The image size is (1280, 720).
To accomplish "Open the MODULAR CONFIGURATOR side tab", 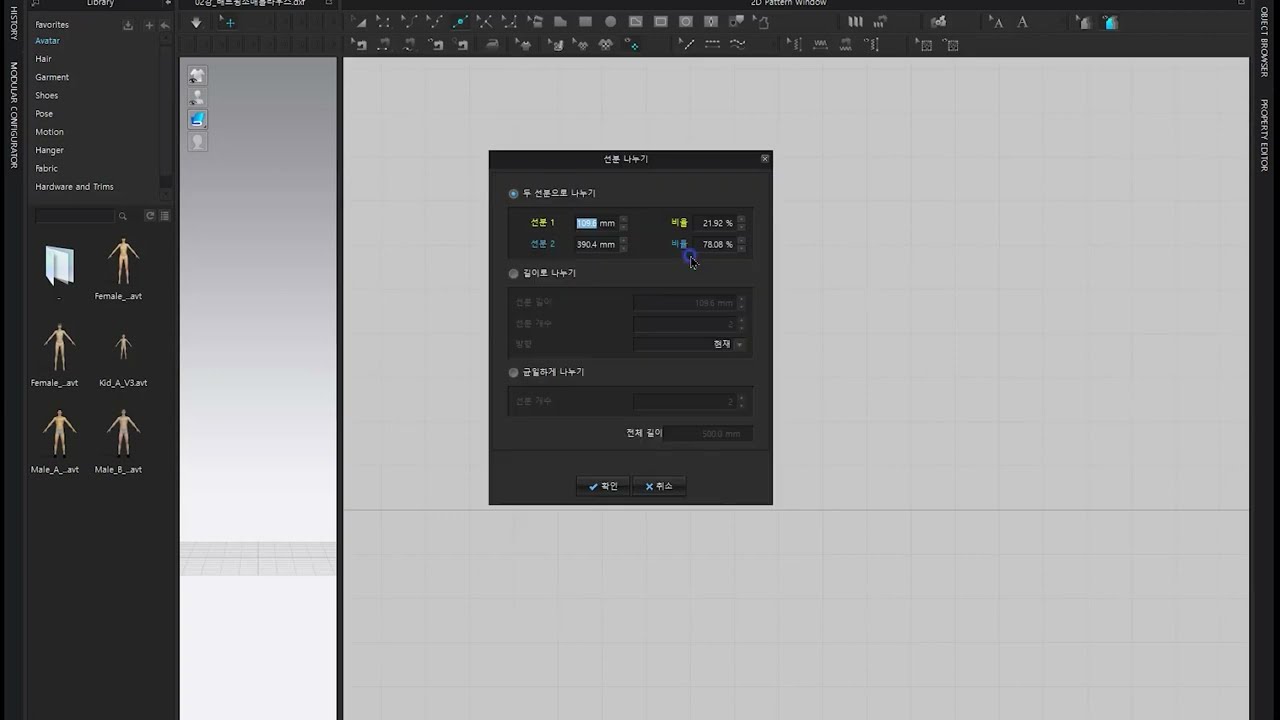I will coord(13,115).
